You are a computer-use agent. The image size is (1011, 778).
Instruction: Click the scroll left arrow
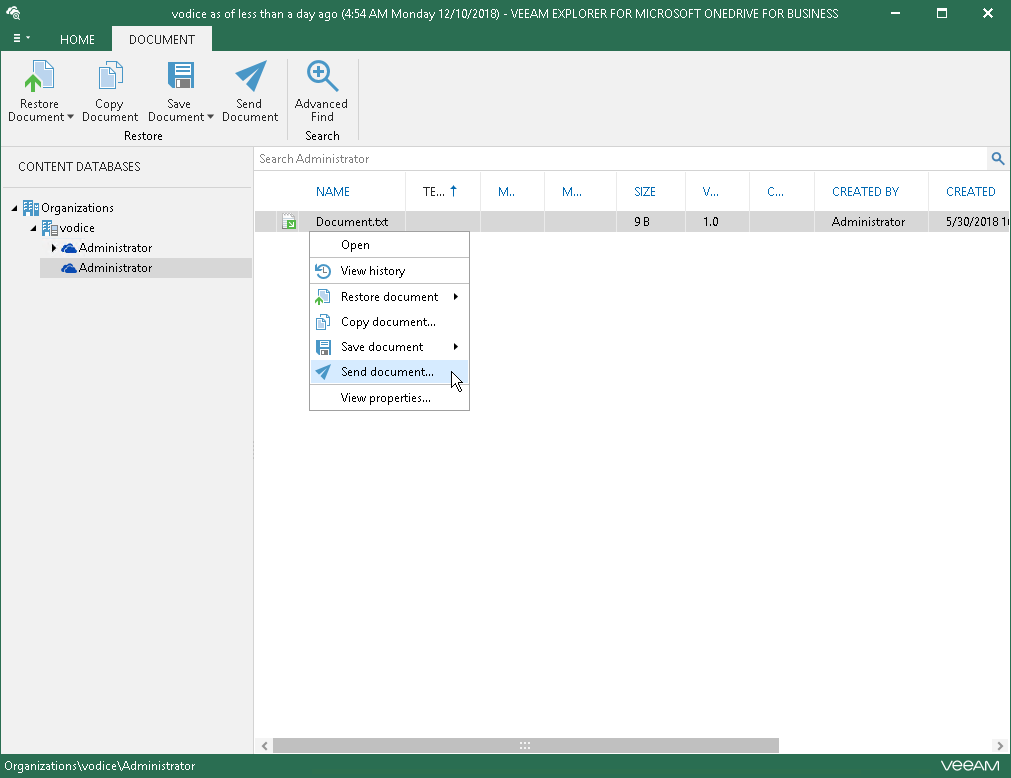(x=264, y=746)
